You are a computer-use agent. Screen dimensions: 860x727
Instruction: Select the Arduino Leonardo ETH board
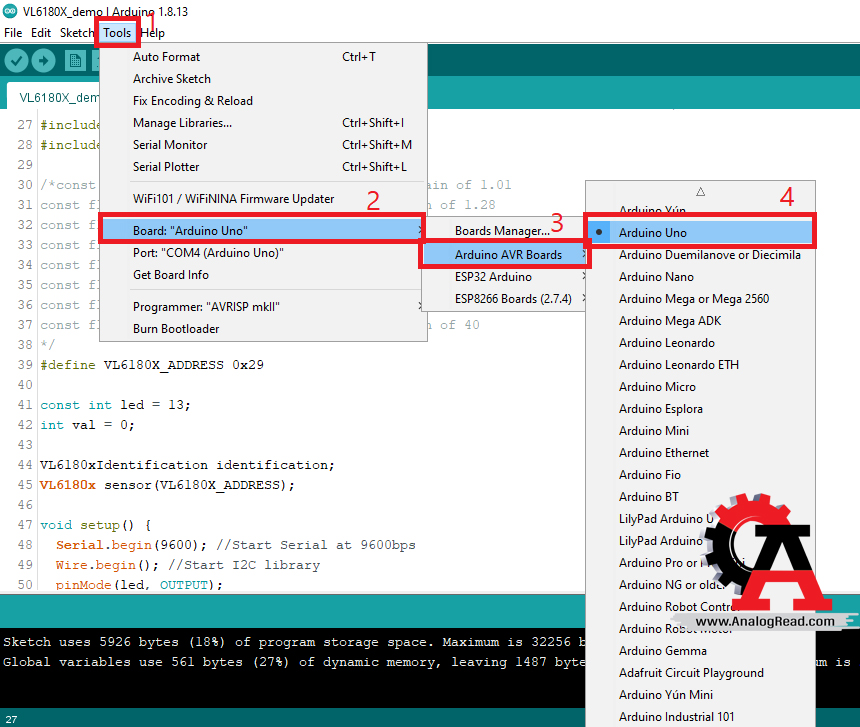[700, 365]
